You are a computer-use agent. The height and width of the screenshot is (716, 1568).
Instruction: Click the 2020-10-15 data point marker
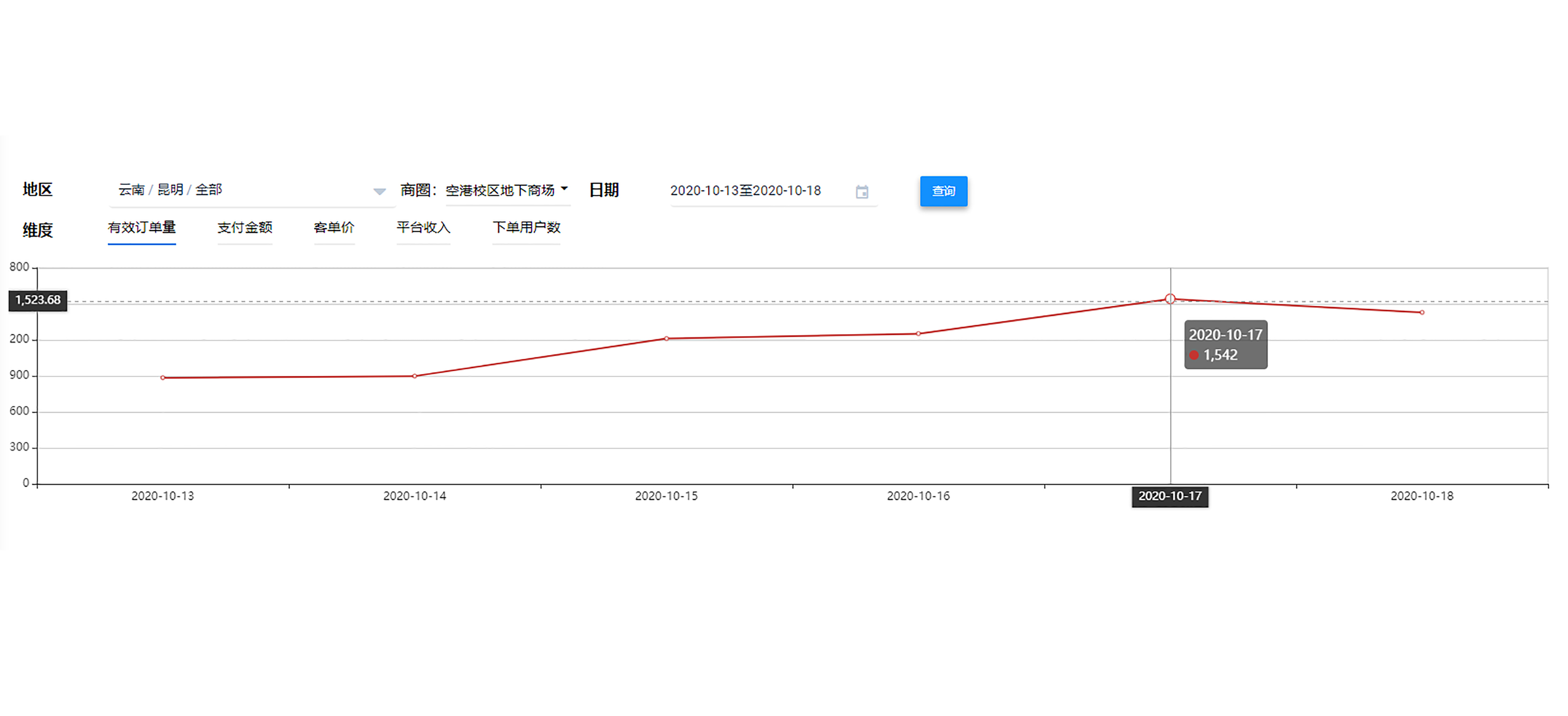click(x=667, y=339)
